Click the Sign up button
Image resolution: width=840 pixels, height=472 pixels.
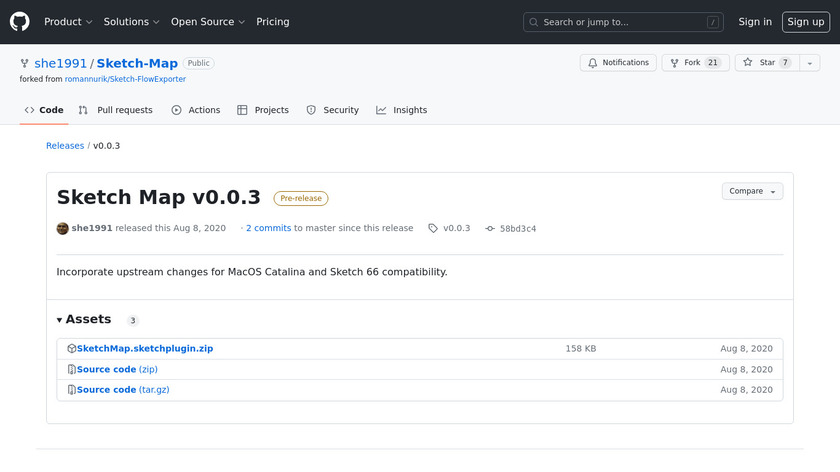[x=805, y=22]
